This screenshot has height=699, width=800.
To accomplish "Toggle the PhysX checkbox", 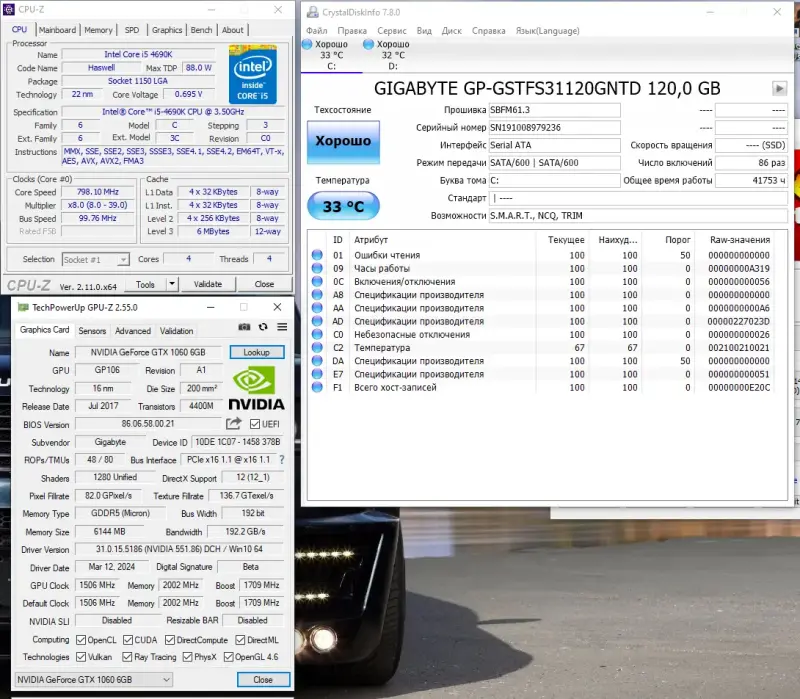I will tap(187, 657).
